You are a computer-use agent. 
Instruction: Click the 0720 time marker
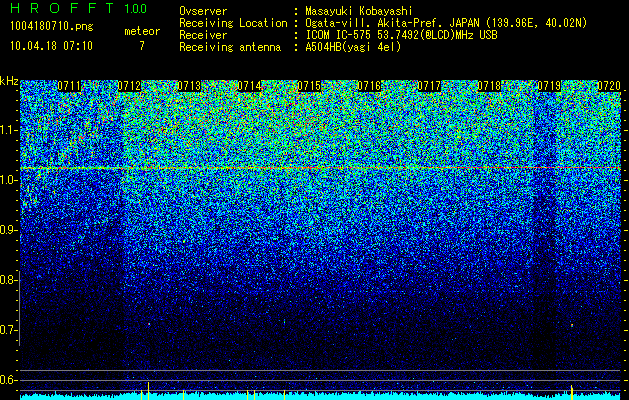click(x=609, y=86)
